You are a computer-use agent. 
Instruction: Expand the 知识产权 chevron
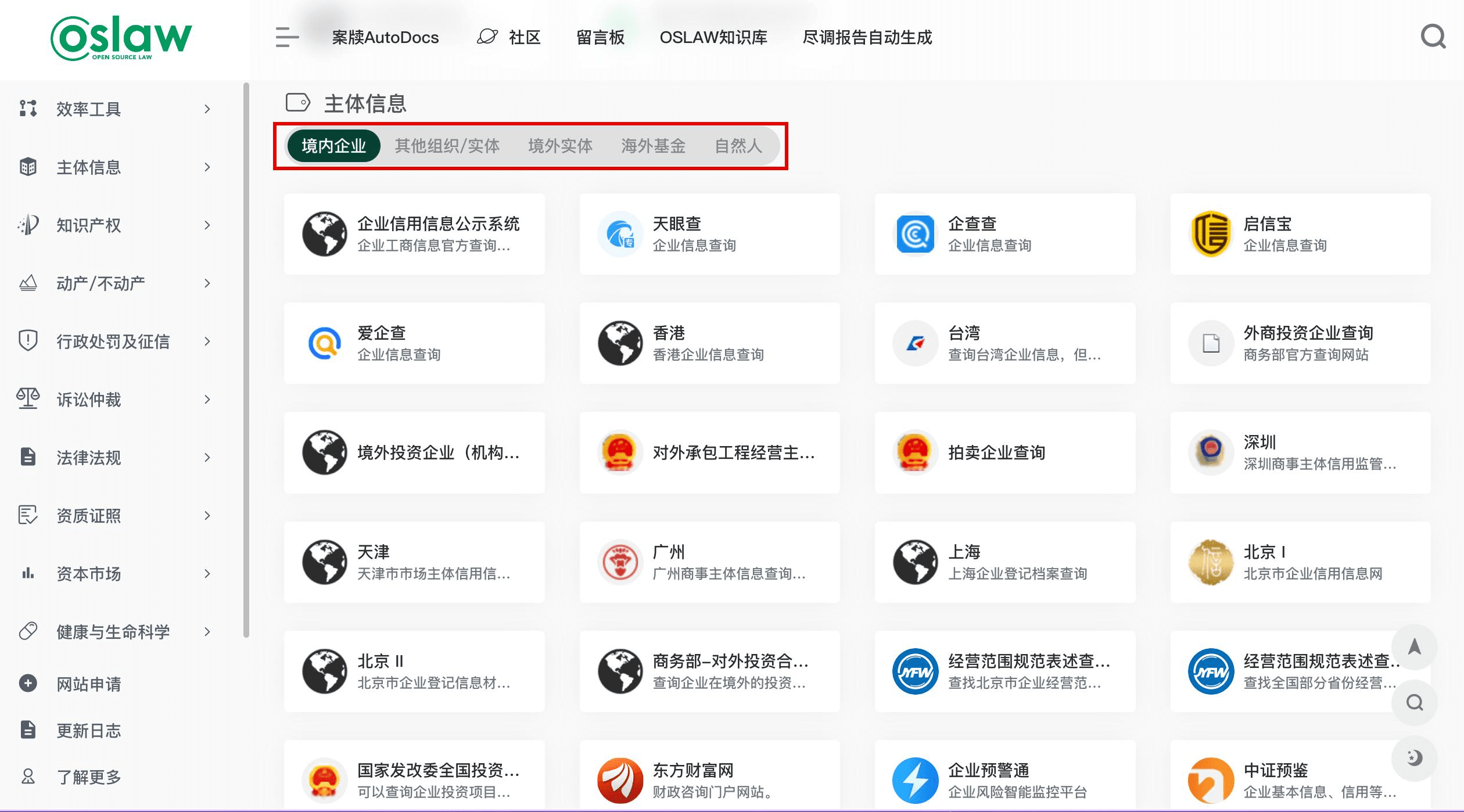207,225
